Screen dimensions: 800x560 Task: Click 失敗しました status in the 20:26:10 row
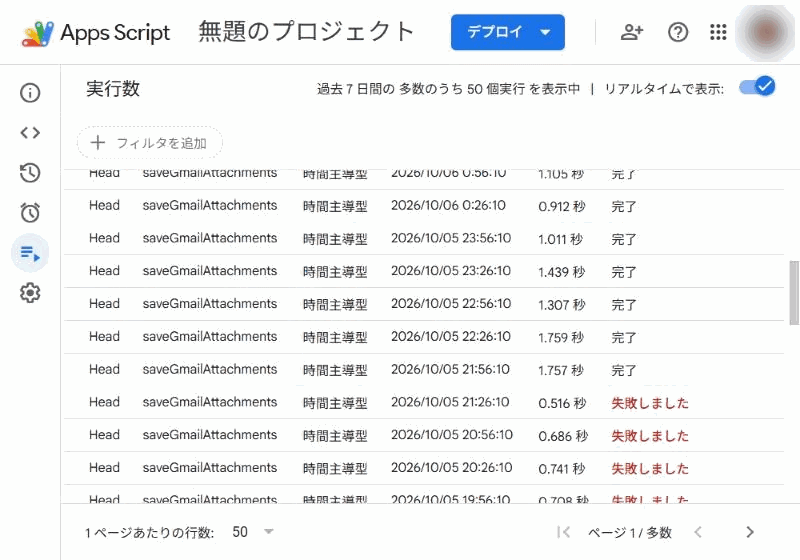[x=650, y=468]
